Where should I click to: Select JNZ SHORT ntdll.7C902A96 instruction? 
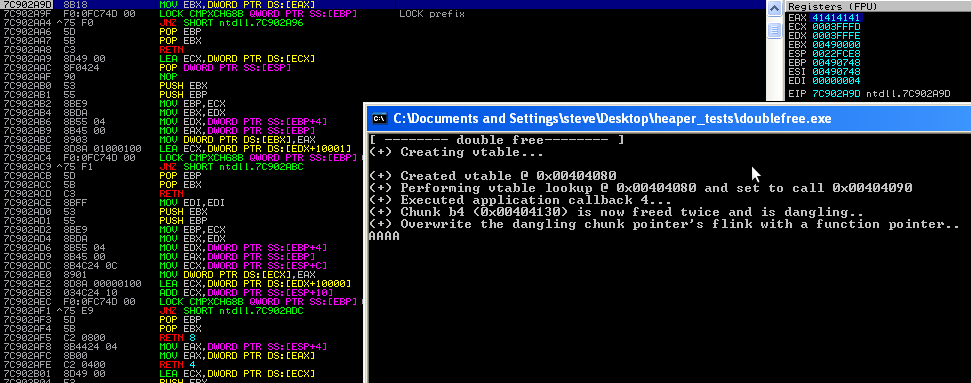(232, 22)
